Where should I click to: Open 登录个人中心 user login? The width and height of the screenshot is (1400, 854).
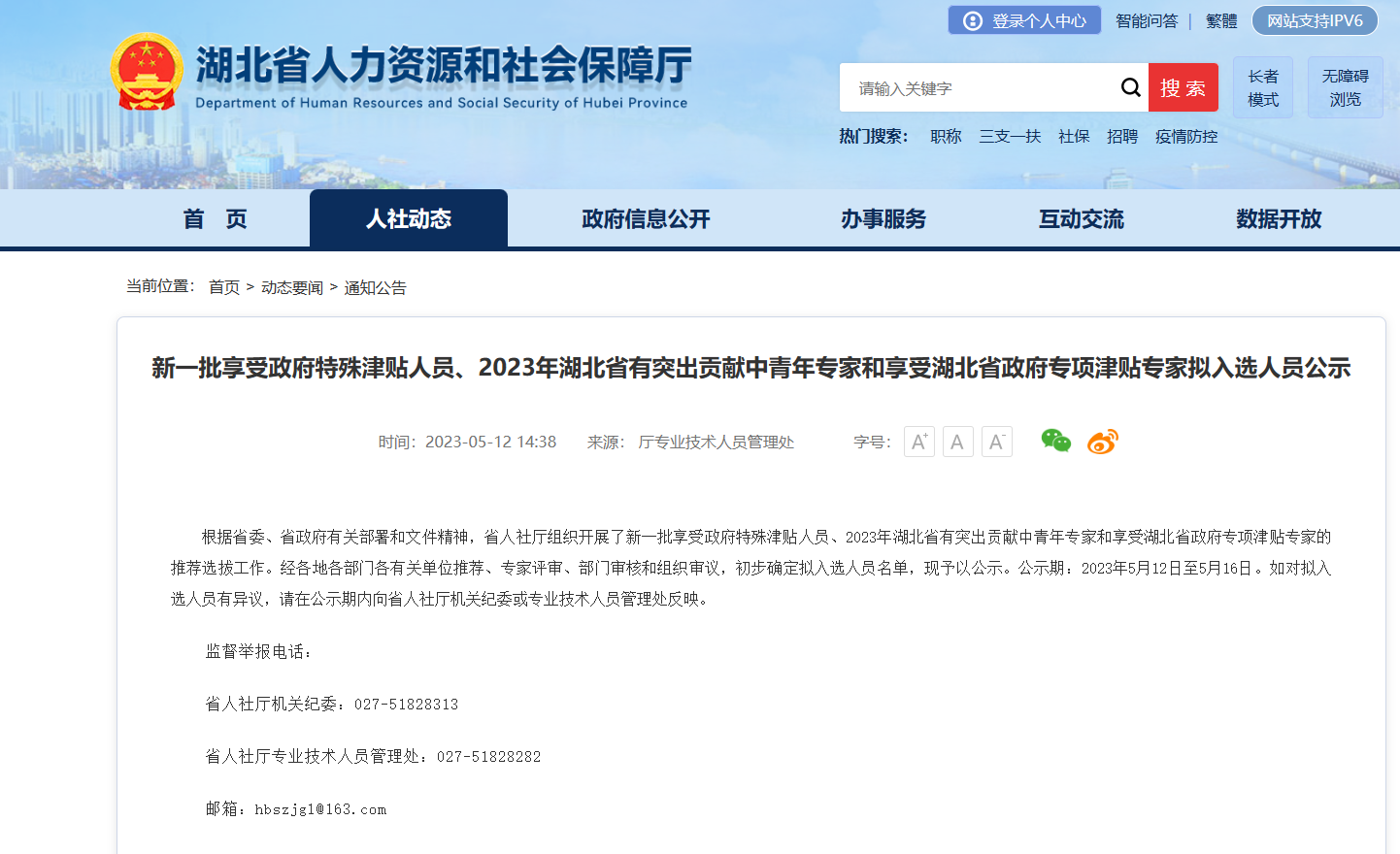coord(1024,20)
